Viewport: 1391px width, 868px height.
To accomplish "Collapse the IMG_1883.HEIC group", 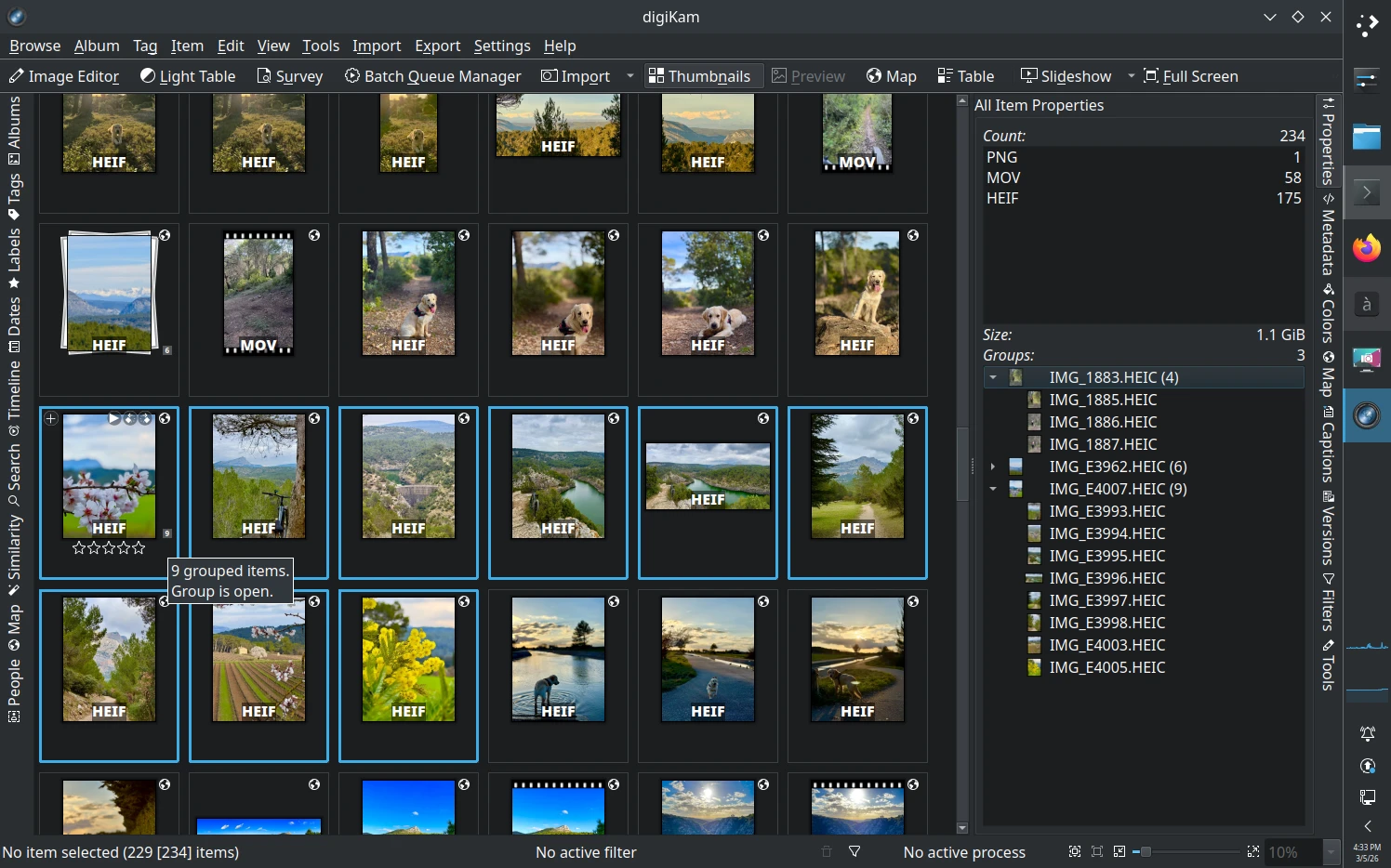I will click(992, 377).
